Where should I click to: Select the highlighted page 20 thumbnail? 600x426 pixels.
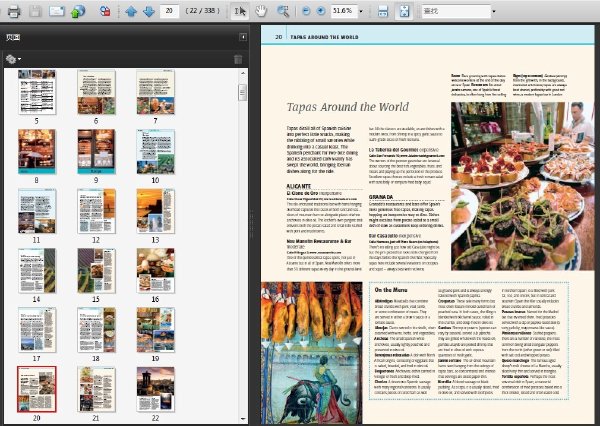coord(37,389)
